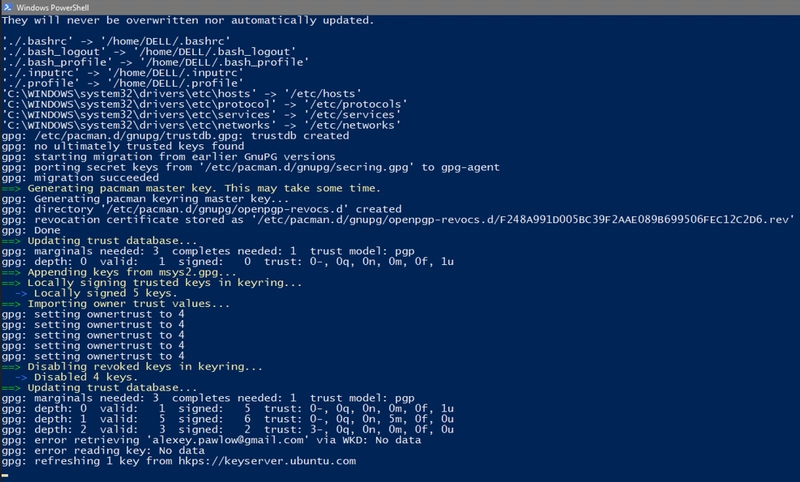
Task: Click the green arrow before Generating pacman master key
Action: [11, 188]
